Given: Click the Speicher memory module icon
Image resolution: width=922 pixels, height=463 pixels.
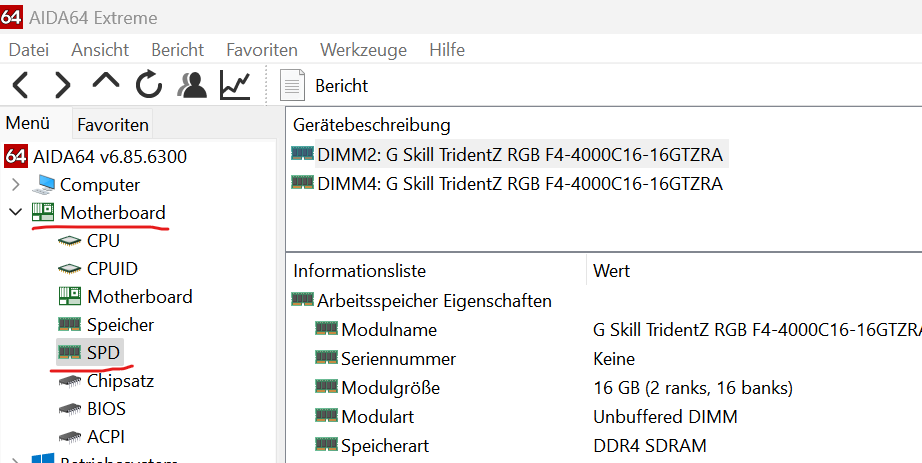Looking at the screenshot, I should pos(69,324).
